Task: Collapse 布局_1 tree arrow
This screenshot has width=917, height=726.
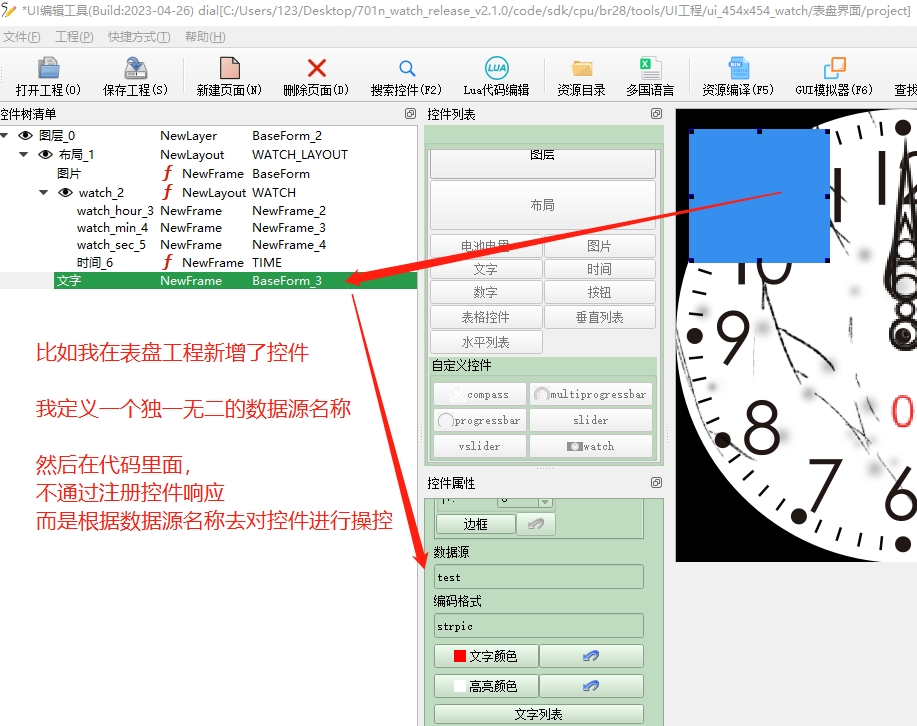Action: tap(24, 154)
